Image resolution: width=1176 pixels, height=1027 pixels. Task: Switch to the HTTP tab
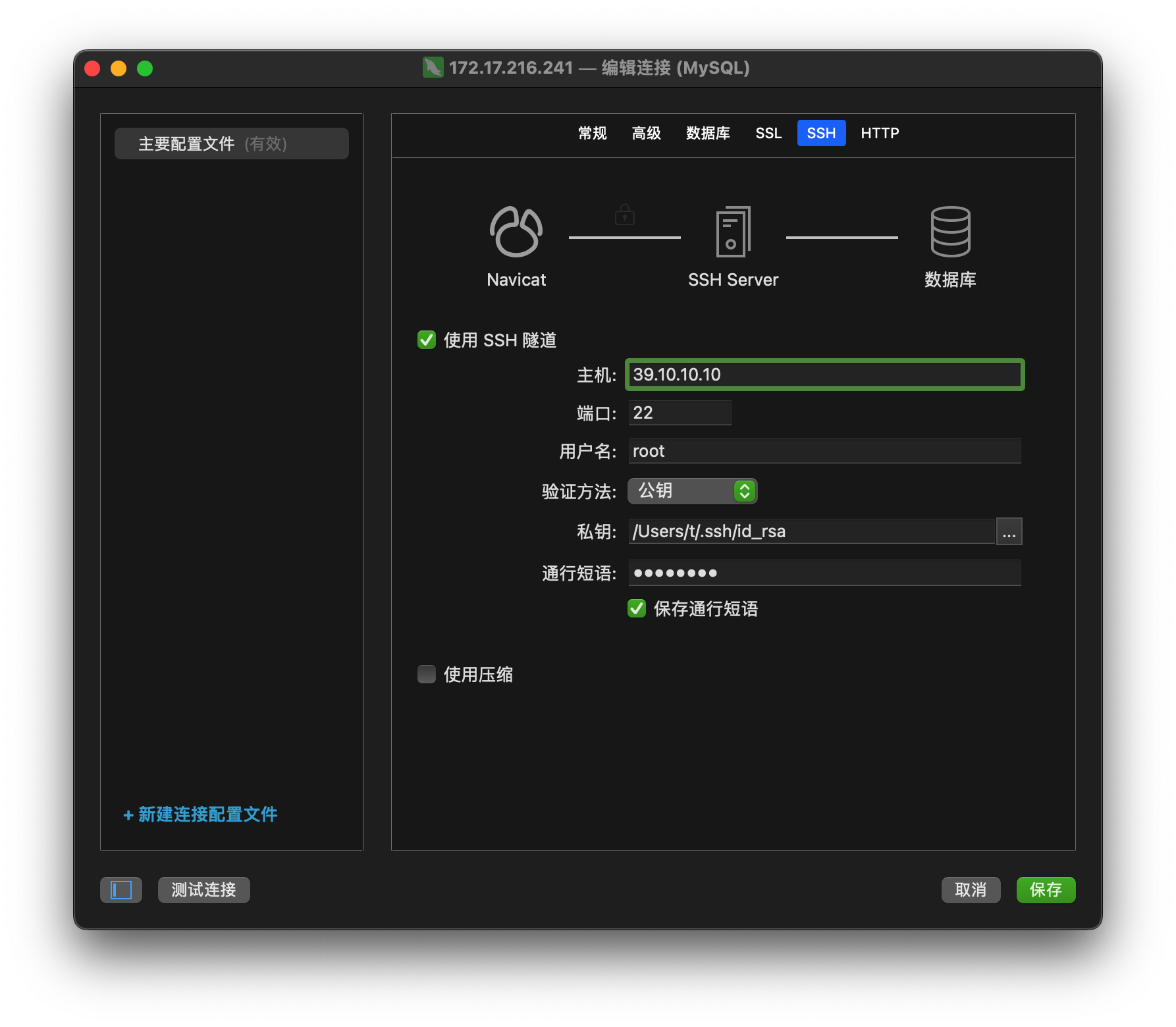[x=880, y=133]
